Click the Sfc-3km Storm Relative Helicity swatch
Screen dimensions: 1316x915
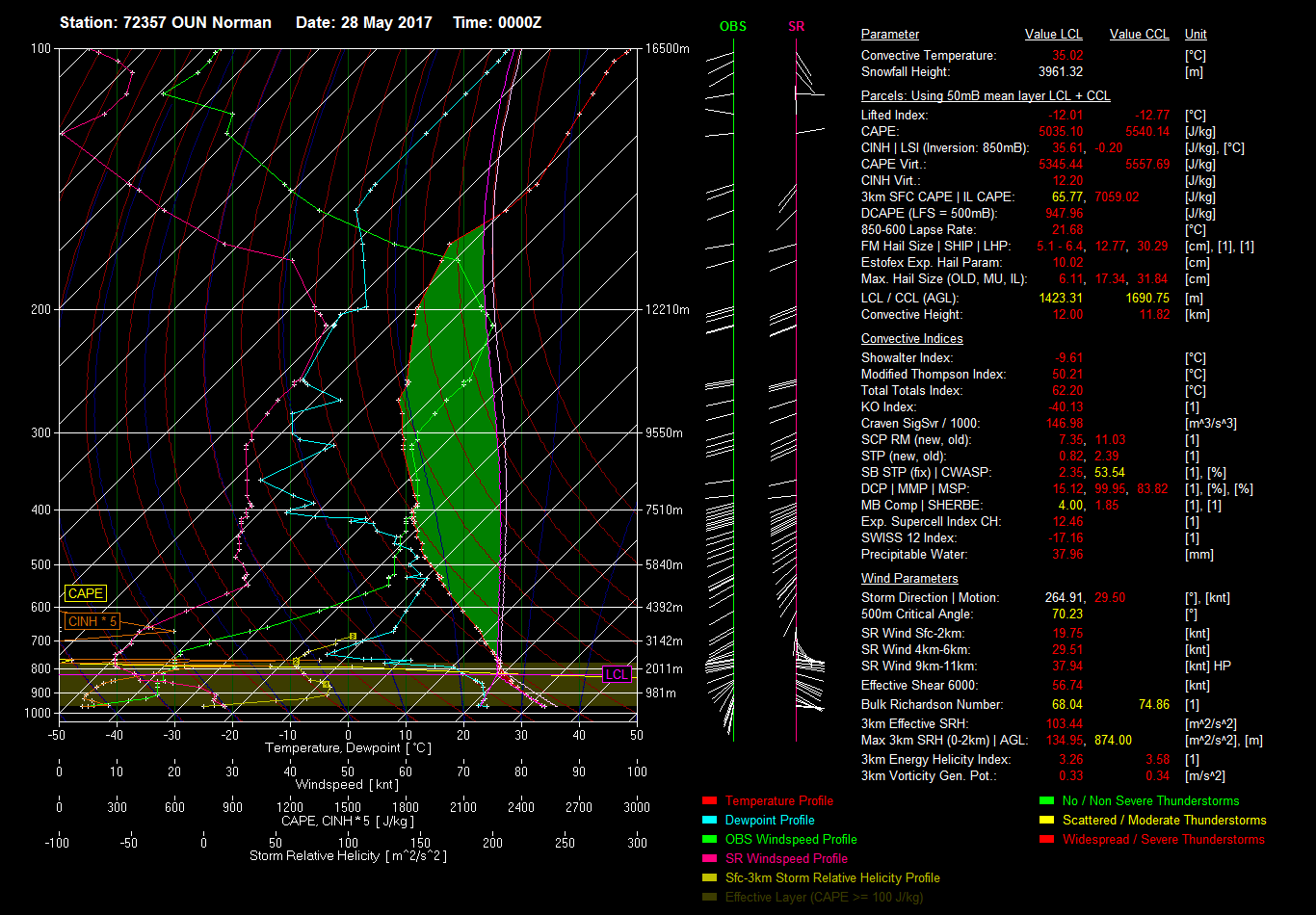pos(710,877)
